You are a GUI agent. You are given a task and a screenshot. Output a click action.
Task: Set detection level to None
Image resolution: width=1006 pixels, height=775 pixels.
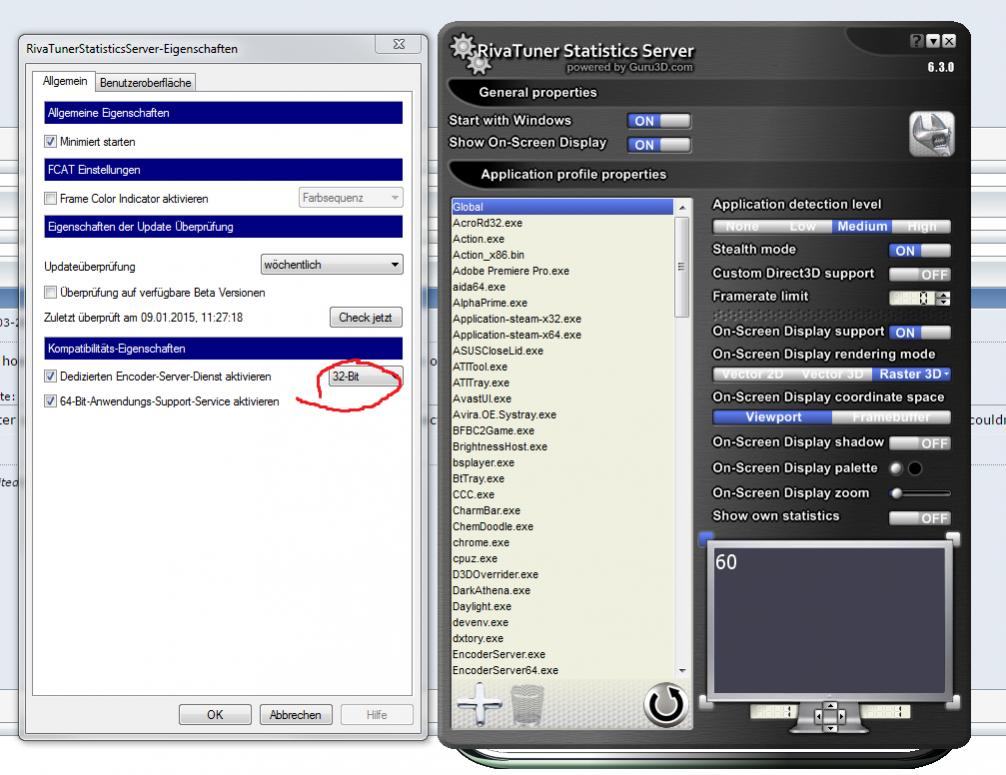(742, 226)
